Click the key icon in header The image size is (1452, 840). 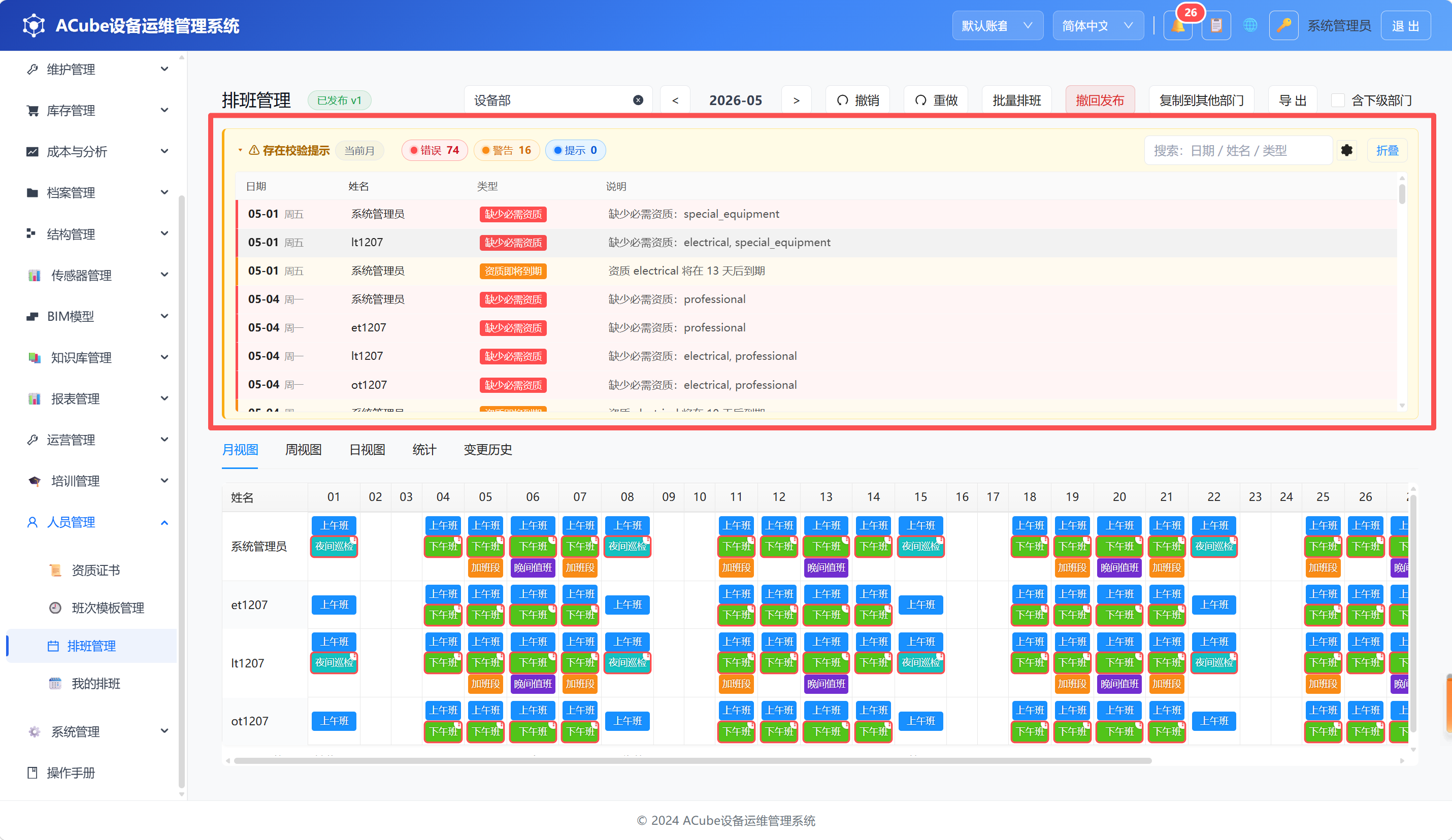(1283, 26)
